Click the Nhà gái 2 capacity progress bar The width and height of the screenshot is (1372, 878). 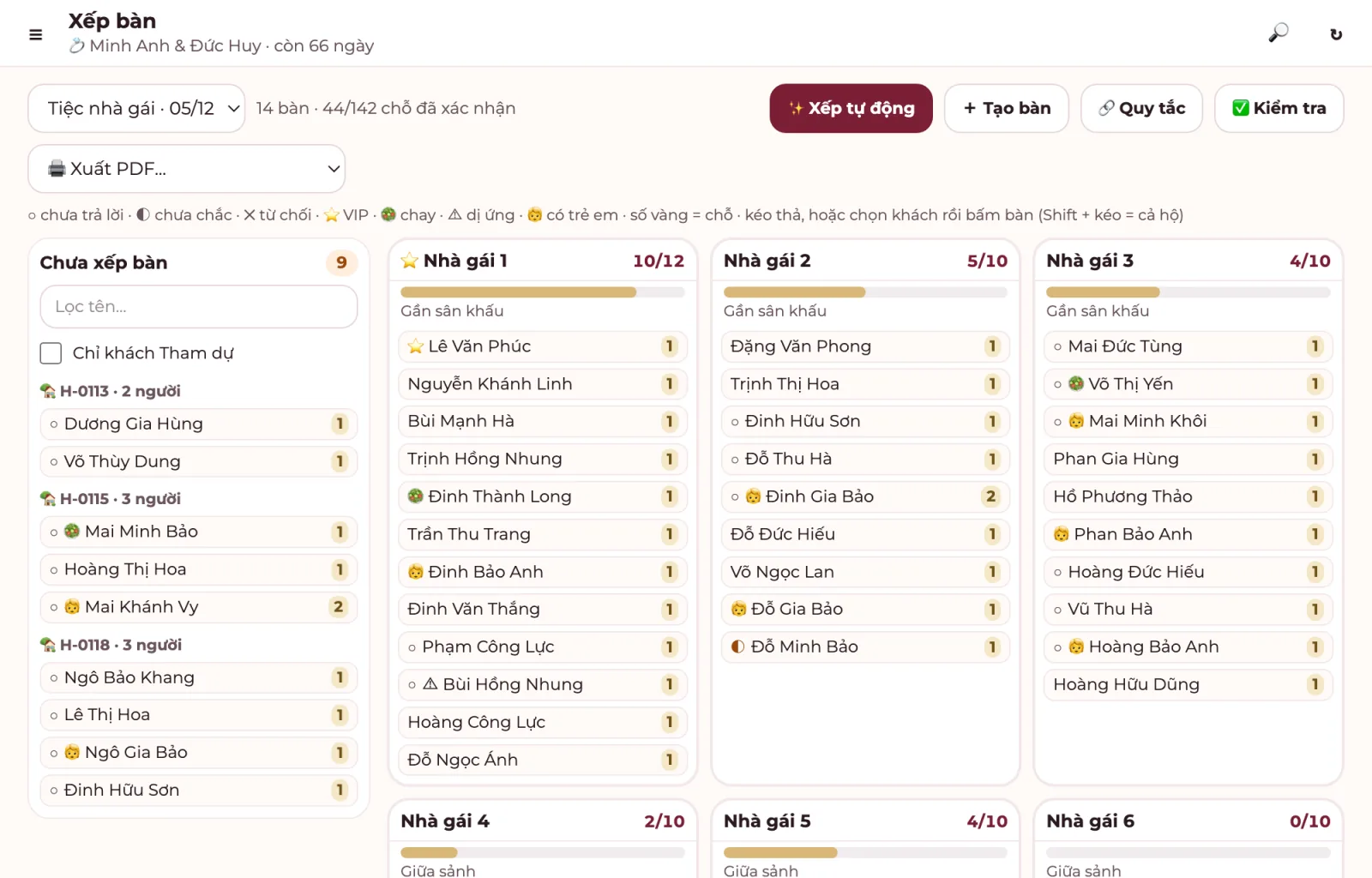tap(865, 292)
